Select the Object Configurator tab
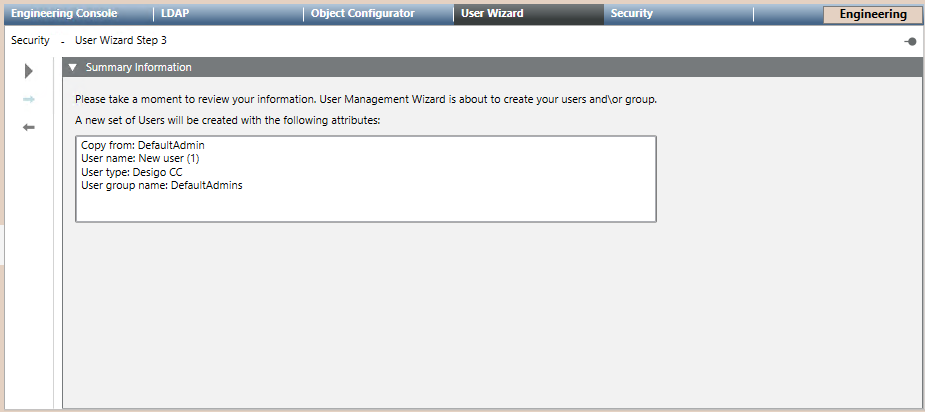This screenshot has height=412, width=925. coord(362,14)
